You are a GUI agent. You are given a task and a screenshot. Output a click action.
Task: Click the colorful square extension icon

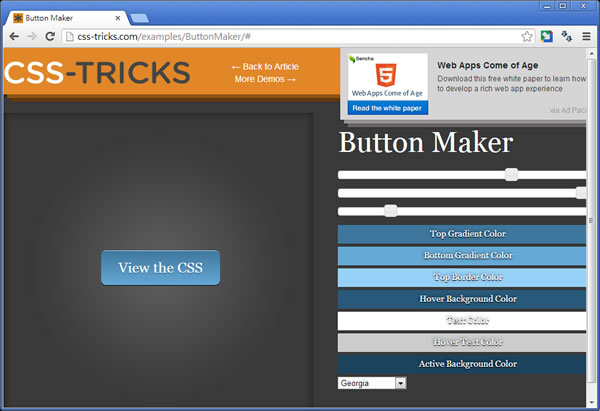click(x=547, y=36)
